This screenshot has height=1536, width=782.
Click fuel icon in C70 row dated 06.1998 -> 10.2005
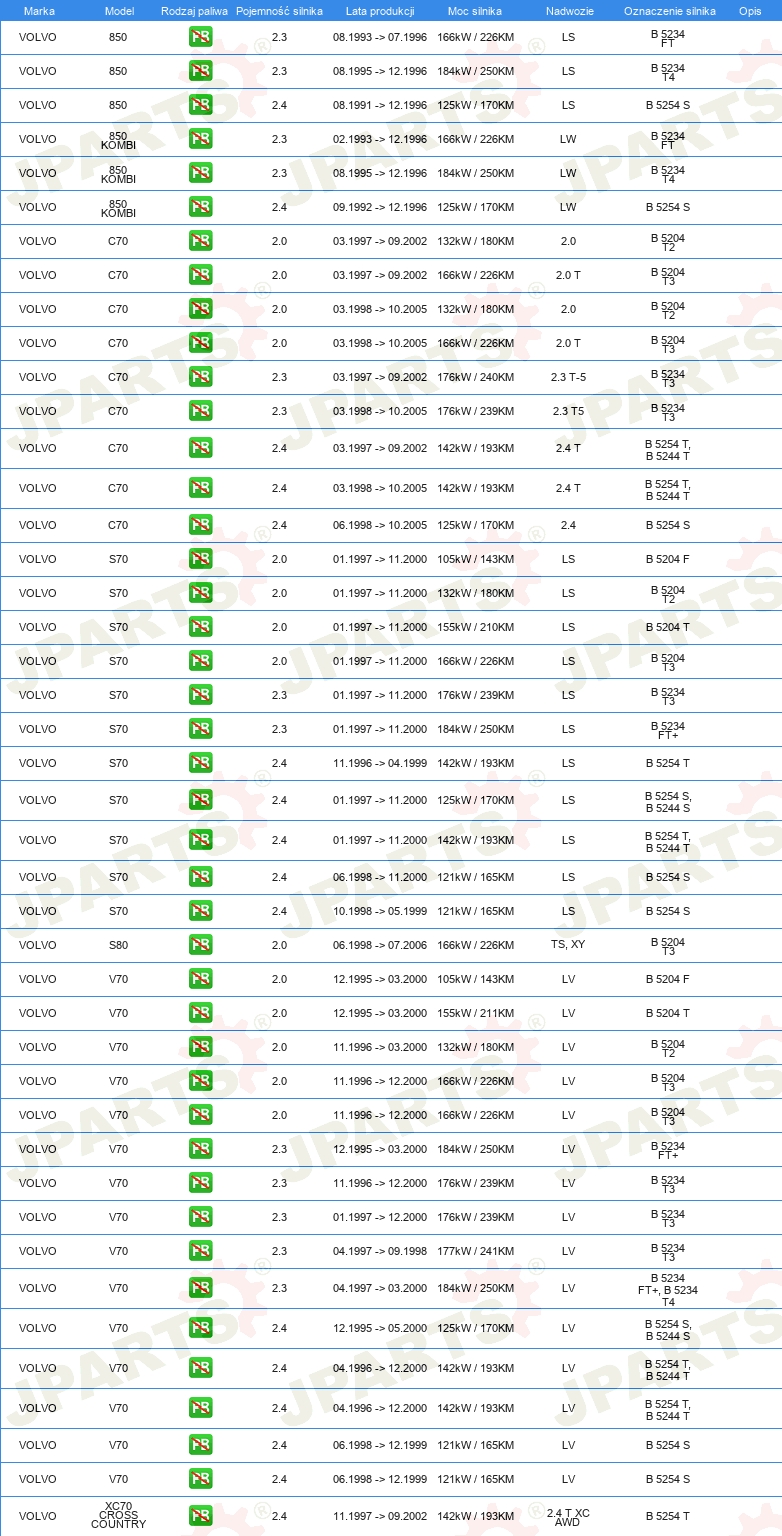point(200,526)
